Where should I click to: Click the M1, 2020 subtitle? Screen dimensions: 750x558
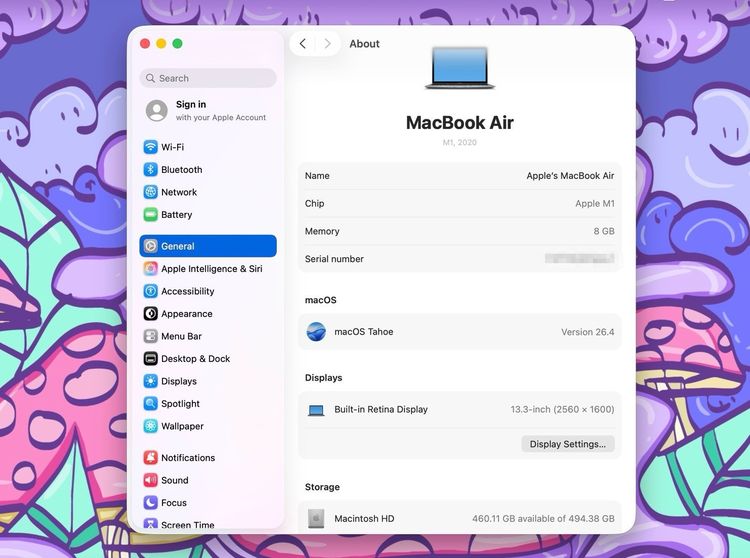pos(460,142)
